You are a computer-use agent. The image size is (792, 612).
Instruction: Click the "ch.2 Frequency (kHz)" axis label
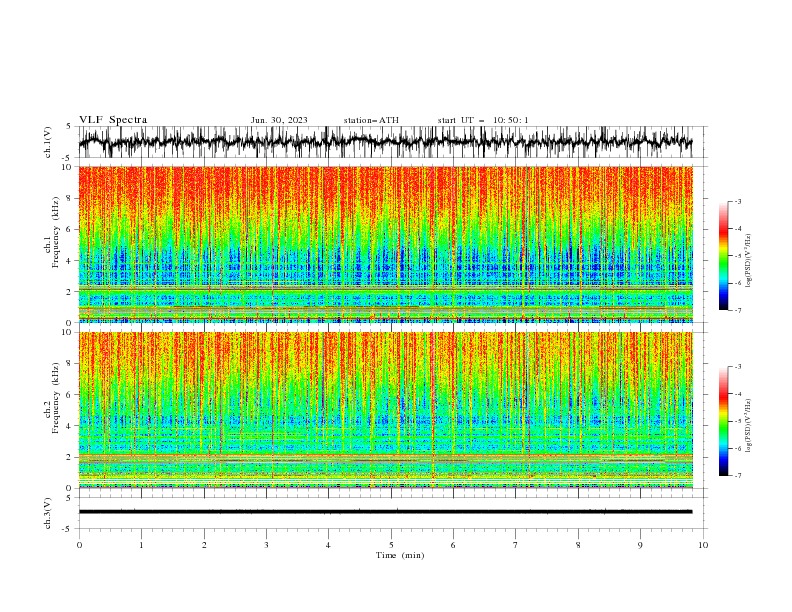point(53,398)
